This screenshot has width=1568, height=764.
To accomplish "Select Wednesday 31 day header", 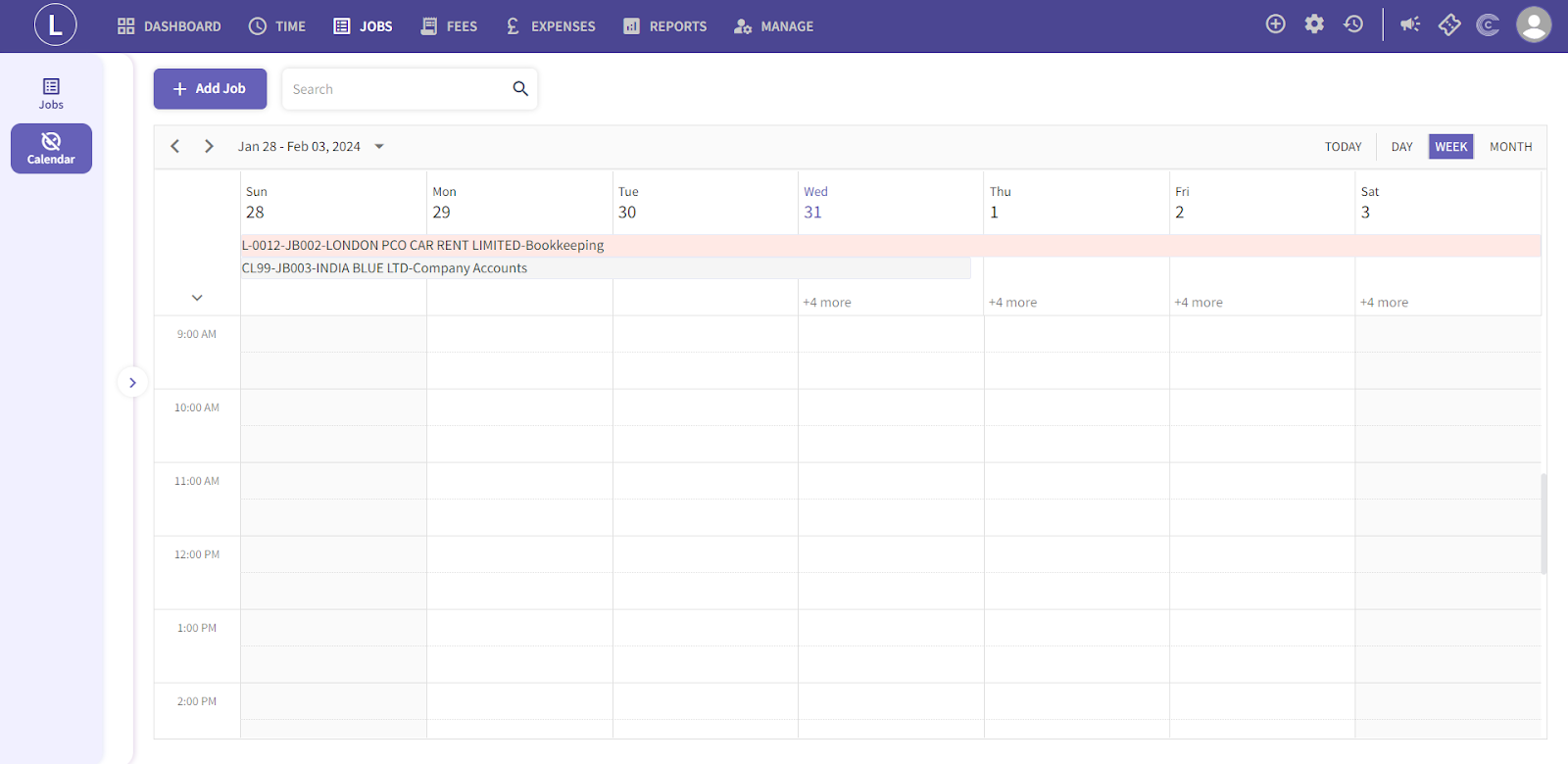I will 891,203.
